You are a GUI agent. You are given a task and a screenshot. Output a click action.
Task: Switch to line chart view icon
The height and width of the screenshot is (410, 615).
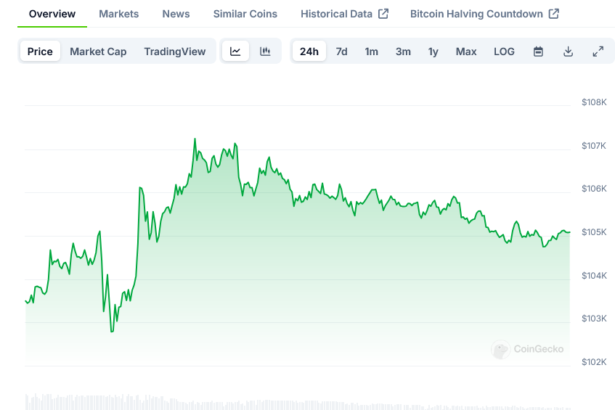234,51
